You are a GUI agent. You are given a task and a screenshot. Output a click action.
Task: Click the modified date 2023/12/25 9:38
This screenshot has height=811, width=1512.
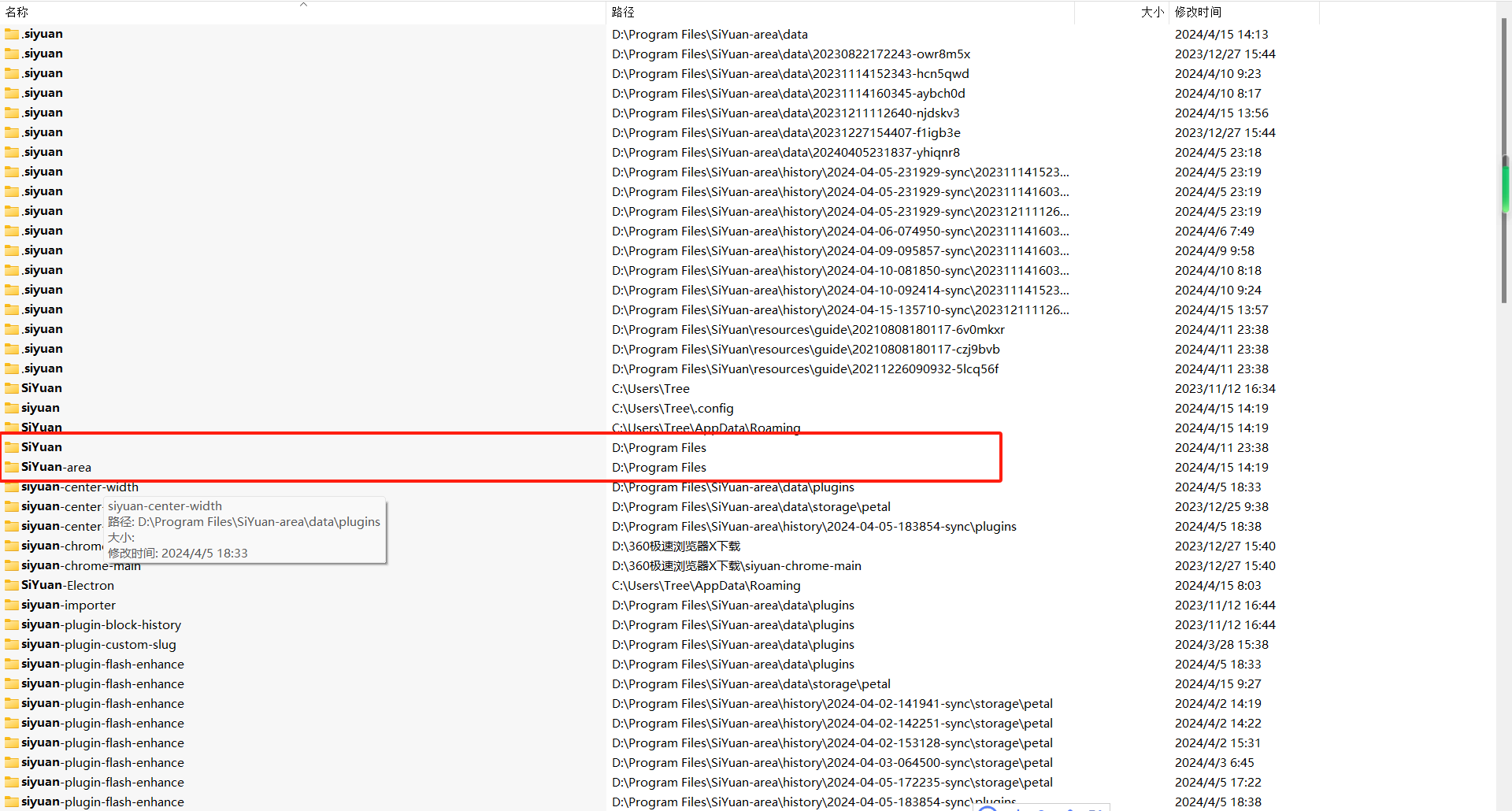(1221, 507)
